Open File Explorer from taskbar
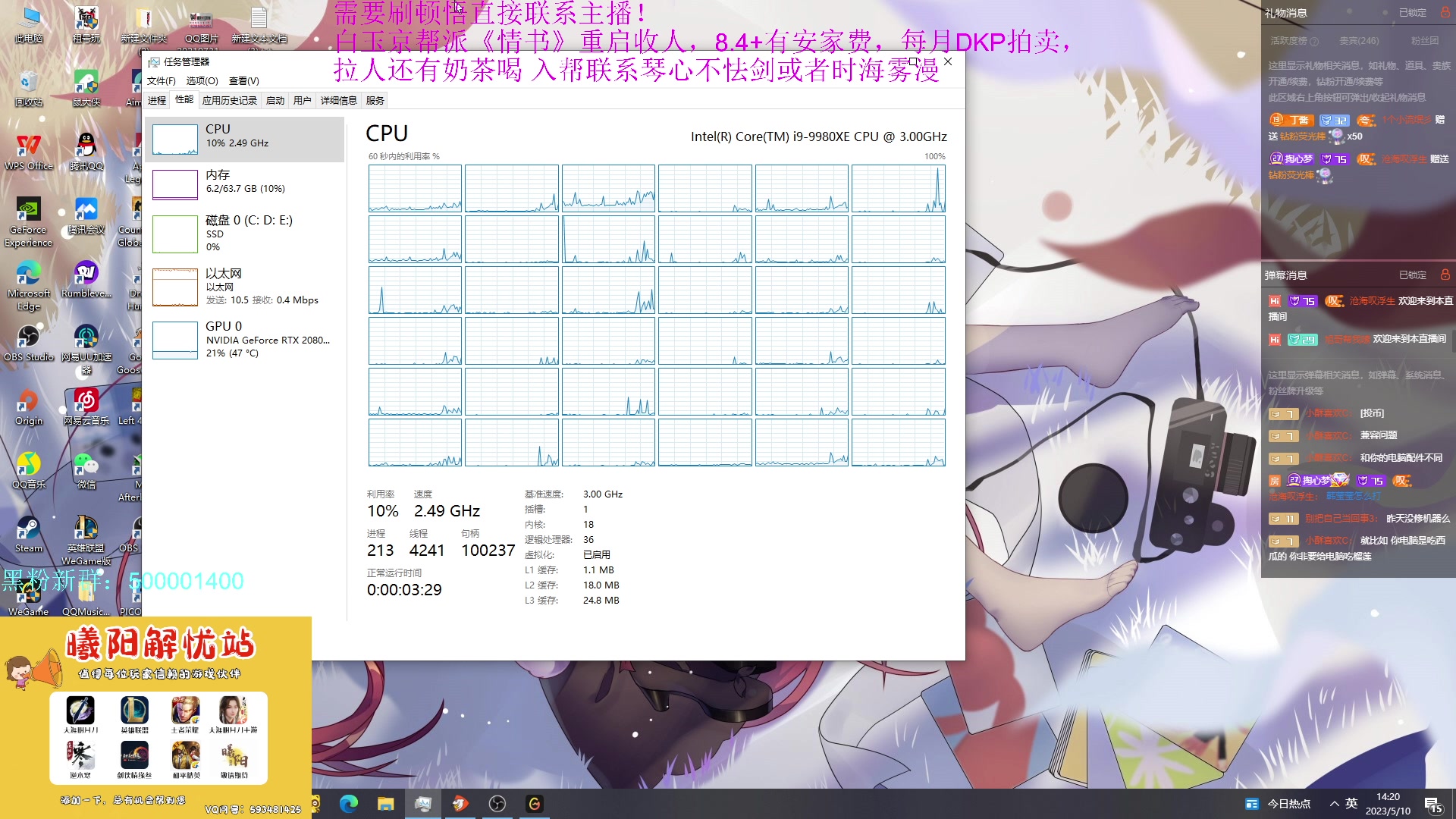Viewport: 1456px width, 819px height. [386, 804]
